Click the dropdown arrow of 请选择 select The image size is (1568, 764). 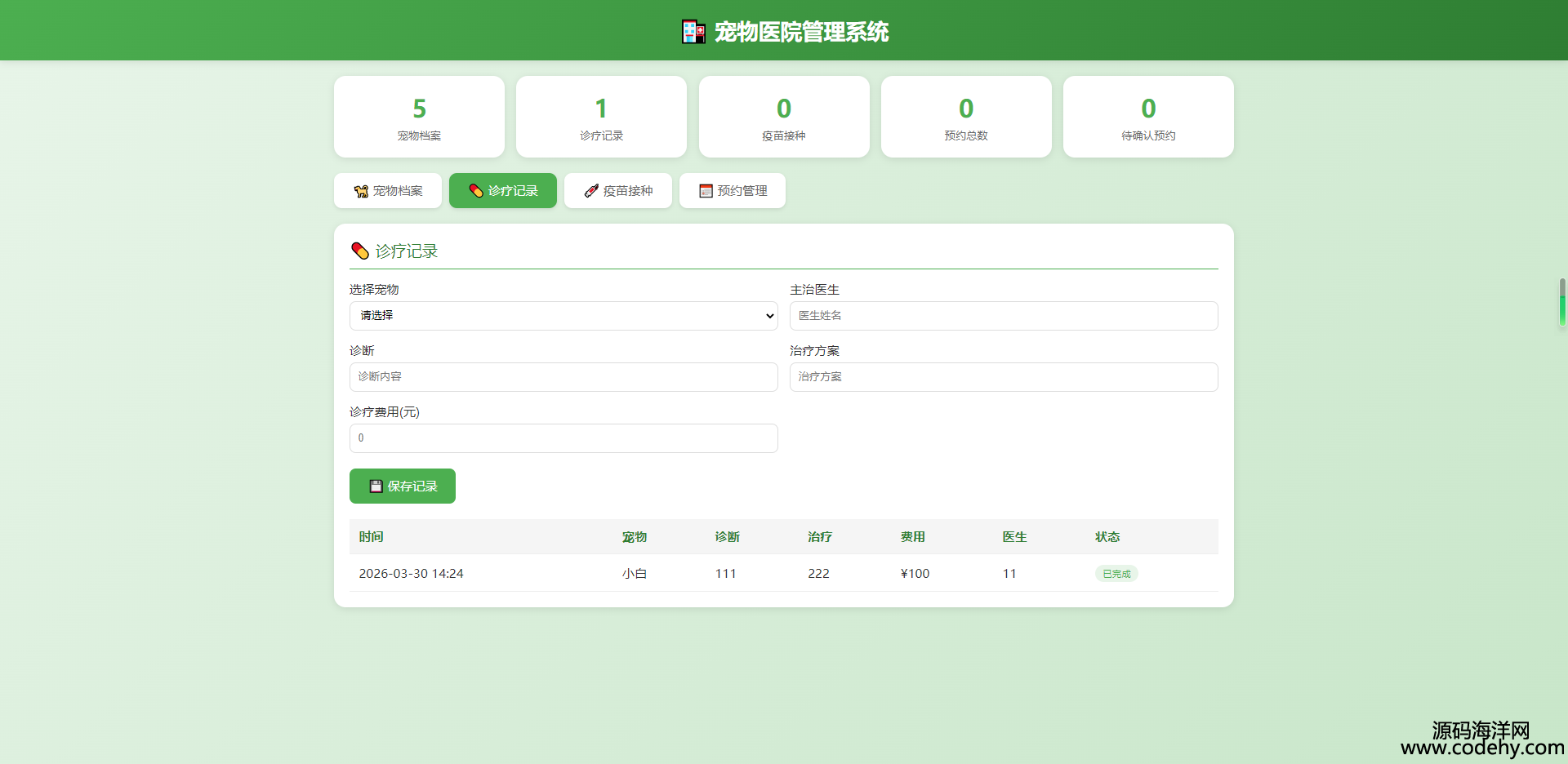(x=769, y=316)
